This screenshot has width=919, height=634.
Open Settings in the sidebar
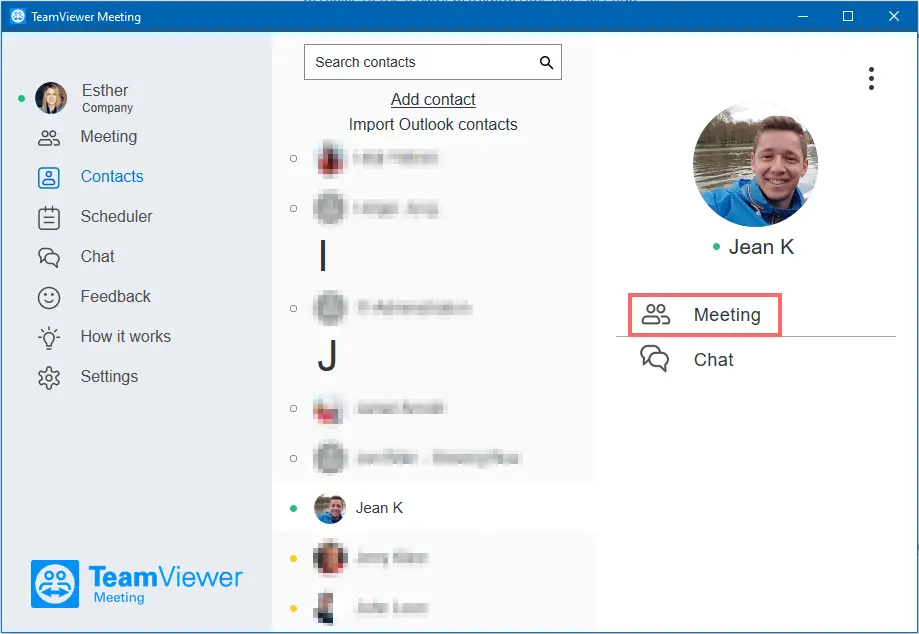pyautogui.click(x=109, y=376)
